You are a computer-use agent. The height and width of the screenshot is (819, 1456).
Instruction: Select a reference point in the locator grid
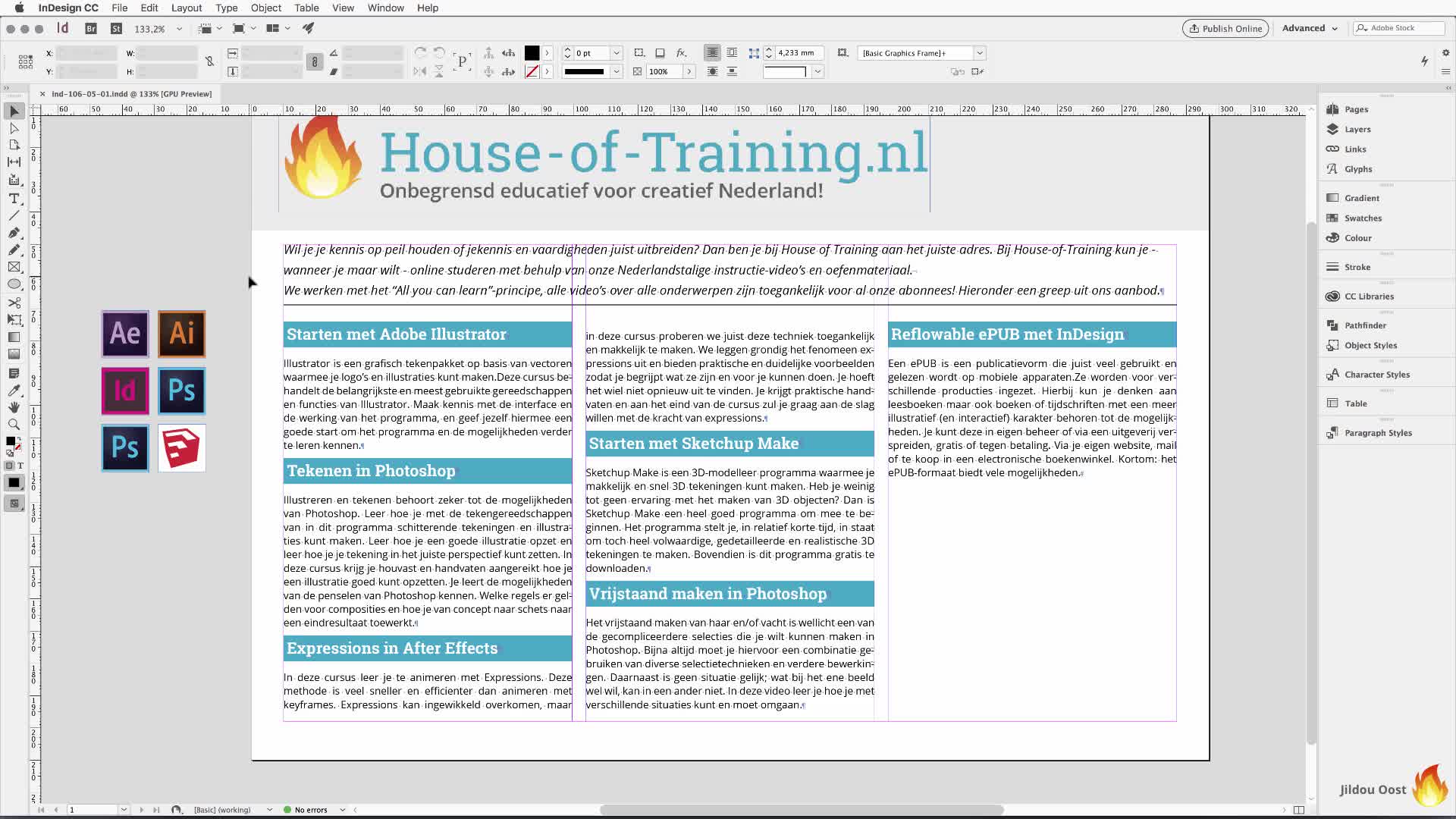(x=25, y=62)
